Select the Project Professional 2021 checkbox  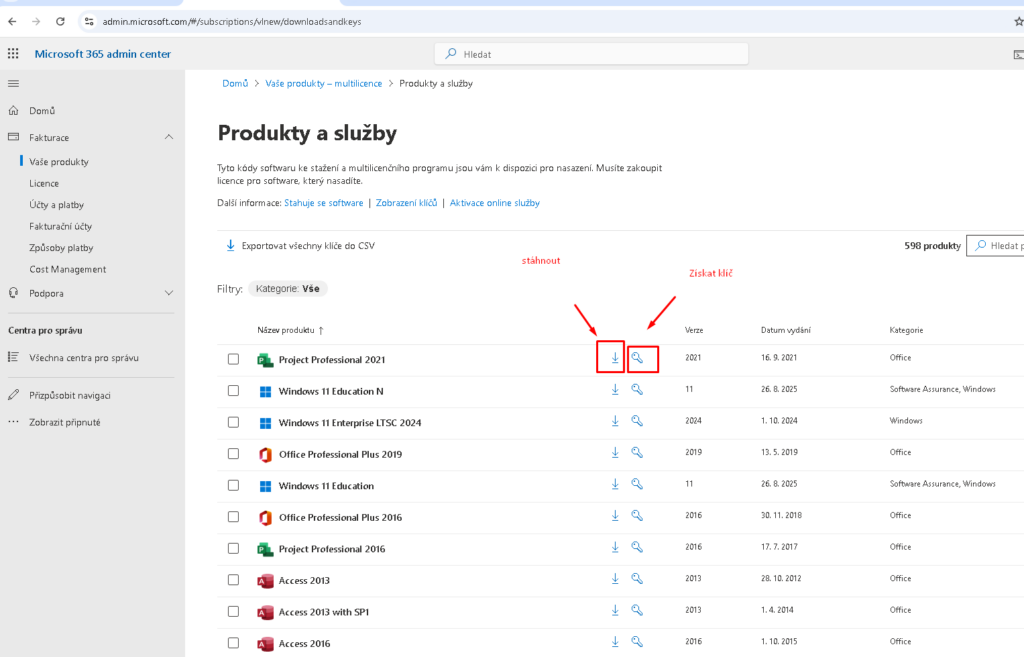233,359
